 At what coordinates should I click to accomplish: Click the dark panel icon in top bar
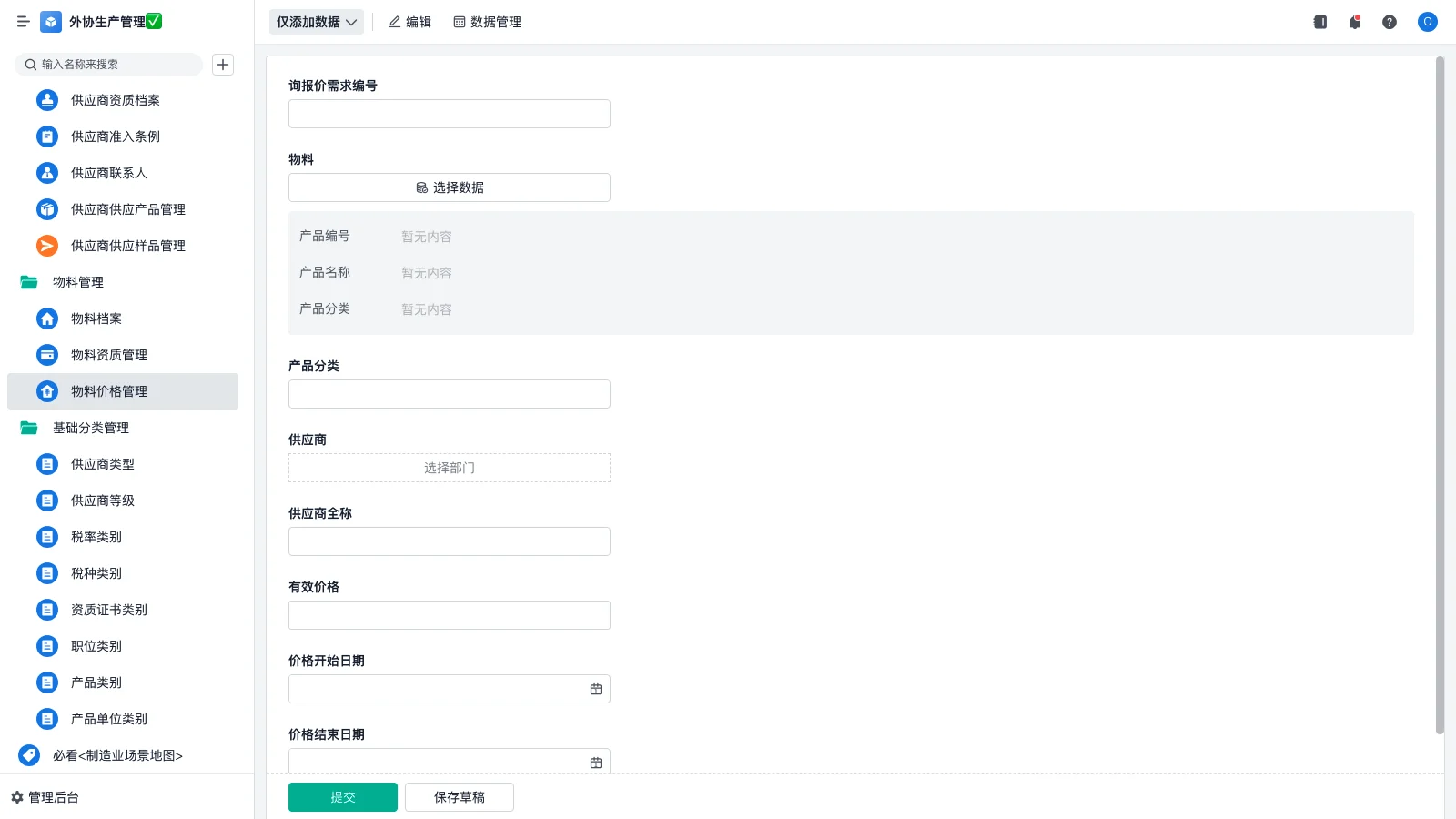1320,22
